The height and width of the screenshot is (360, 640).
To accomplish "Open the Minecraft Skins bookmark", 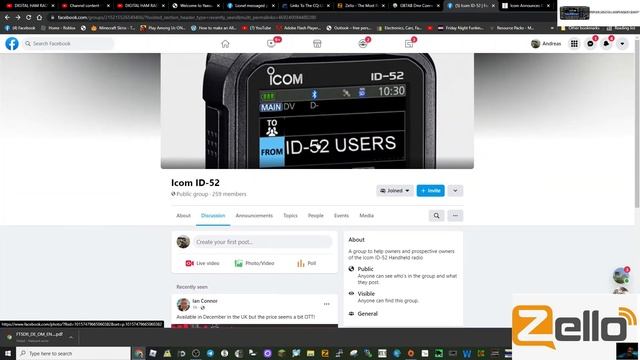I will point(113,28).
